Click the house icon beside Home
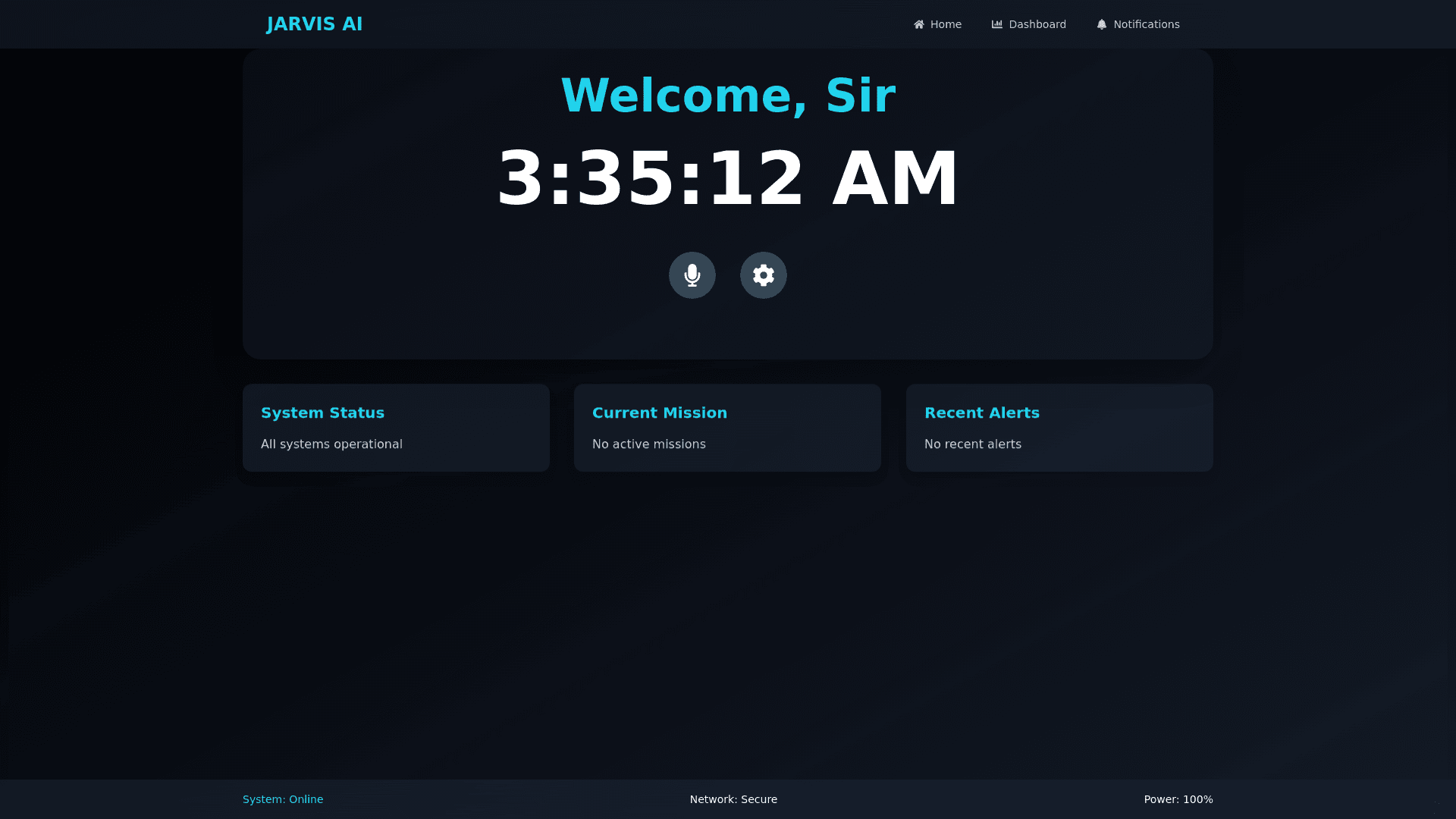The height and width of the screenshot is (819, 1456). coord(919,24)
